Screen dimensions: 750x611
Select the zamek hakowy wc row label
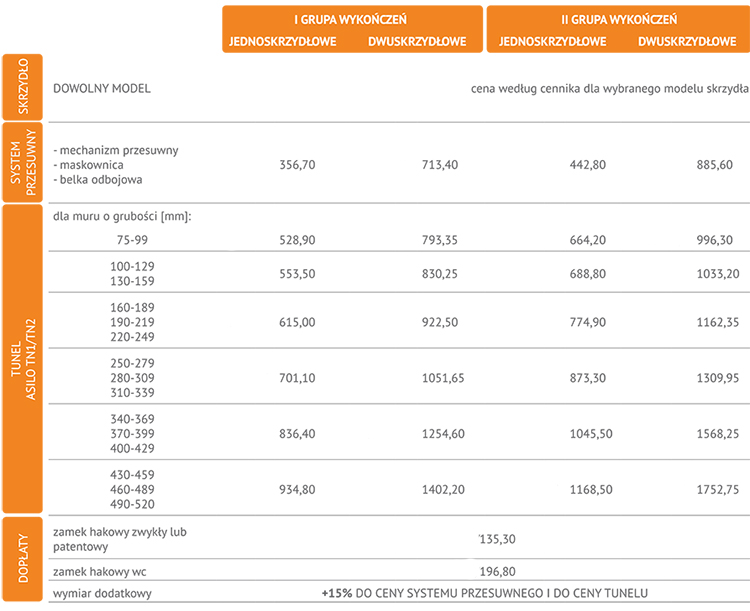(99, 572)
